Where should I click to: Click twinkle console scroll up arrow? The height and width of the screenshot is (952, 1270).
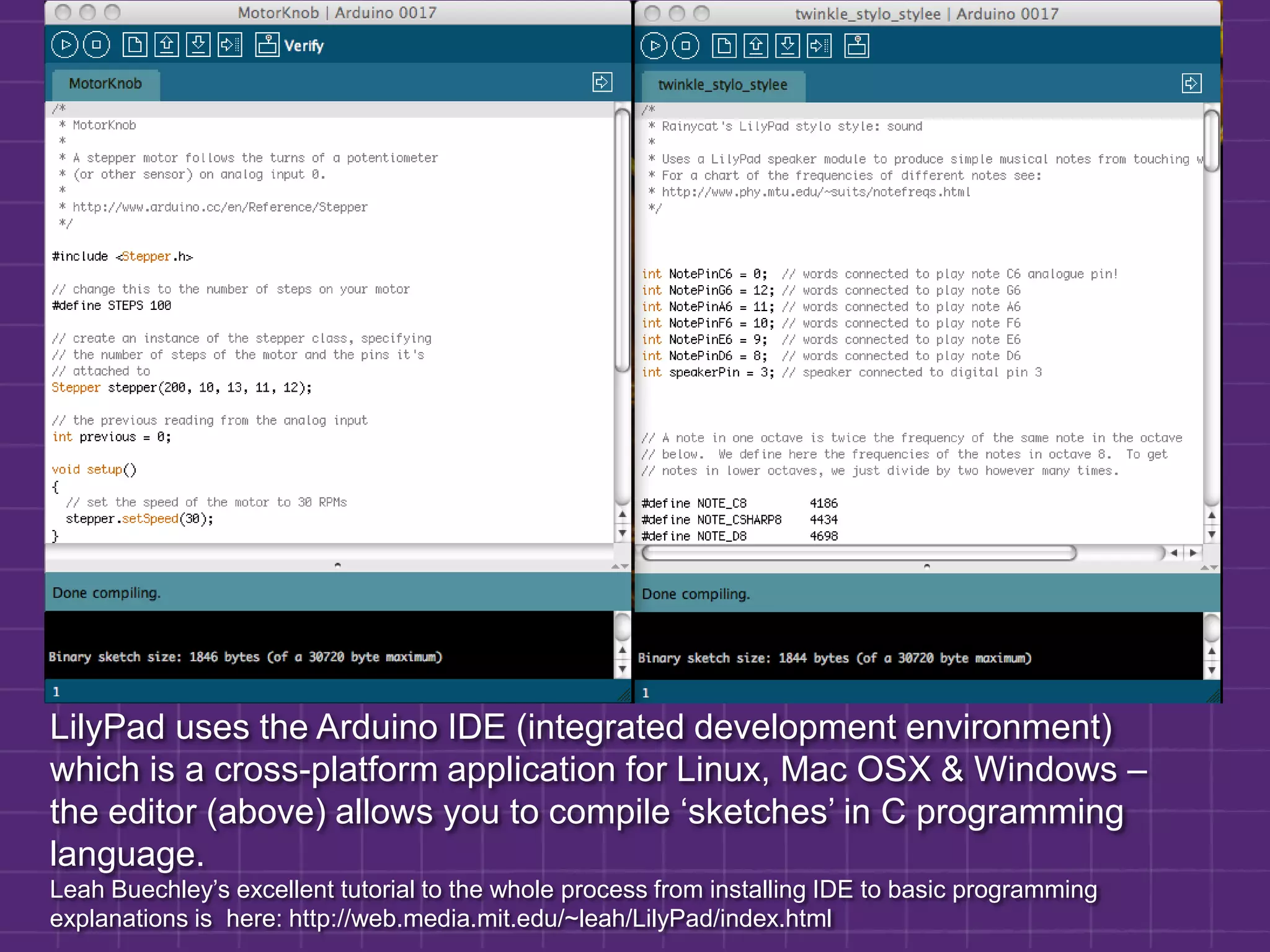(1212, 651)
